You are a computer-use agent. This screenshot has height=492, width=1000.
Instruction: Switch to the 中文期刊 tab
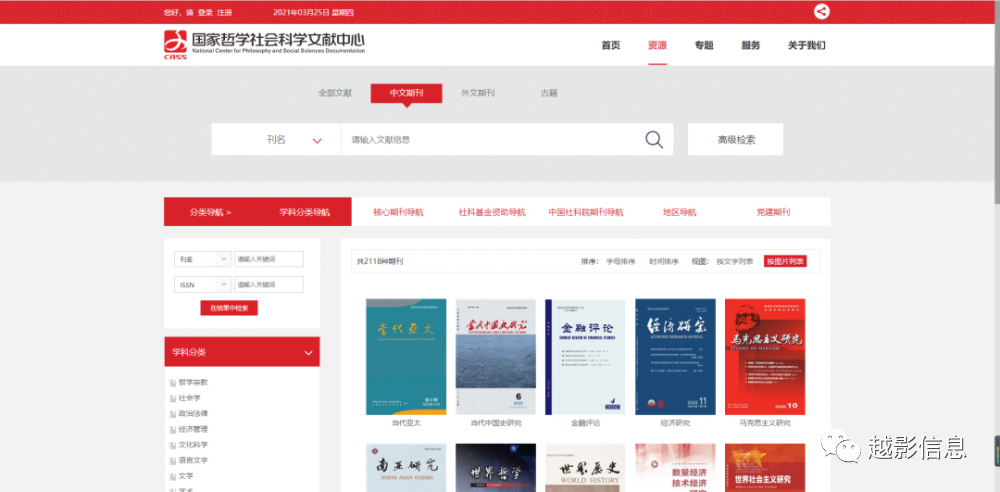pyautogui.click(x=406, y=93)
